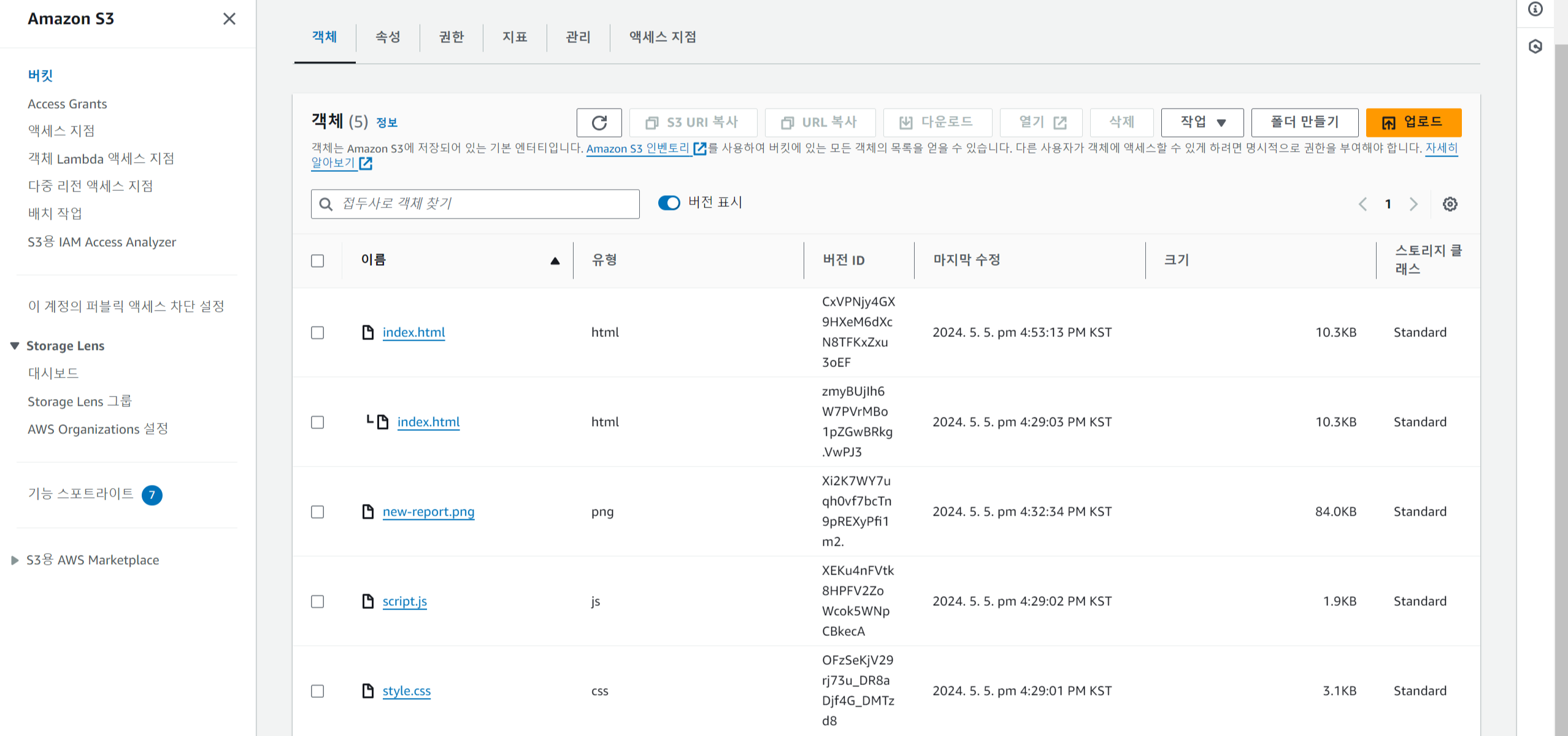Click the orange 업로드 button

(1413, 122)
